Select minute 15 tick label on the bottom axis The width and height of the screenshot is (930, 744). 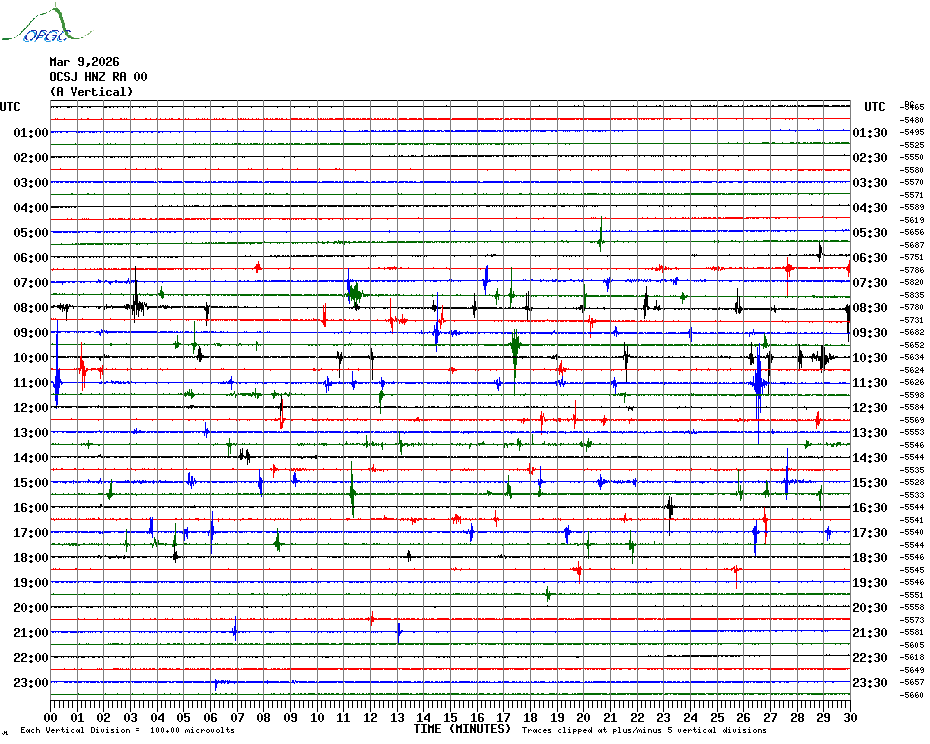(x=451, y=717)
